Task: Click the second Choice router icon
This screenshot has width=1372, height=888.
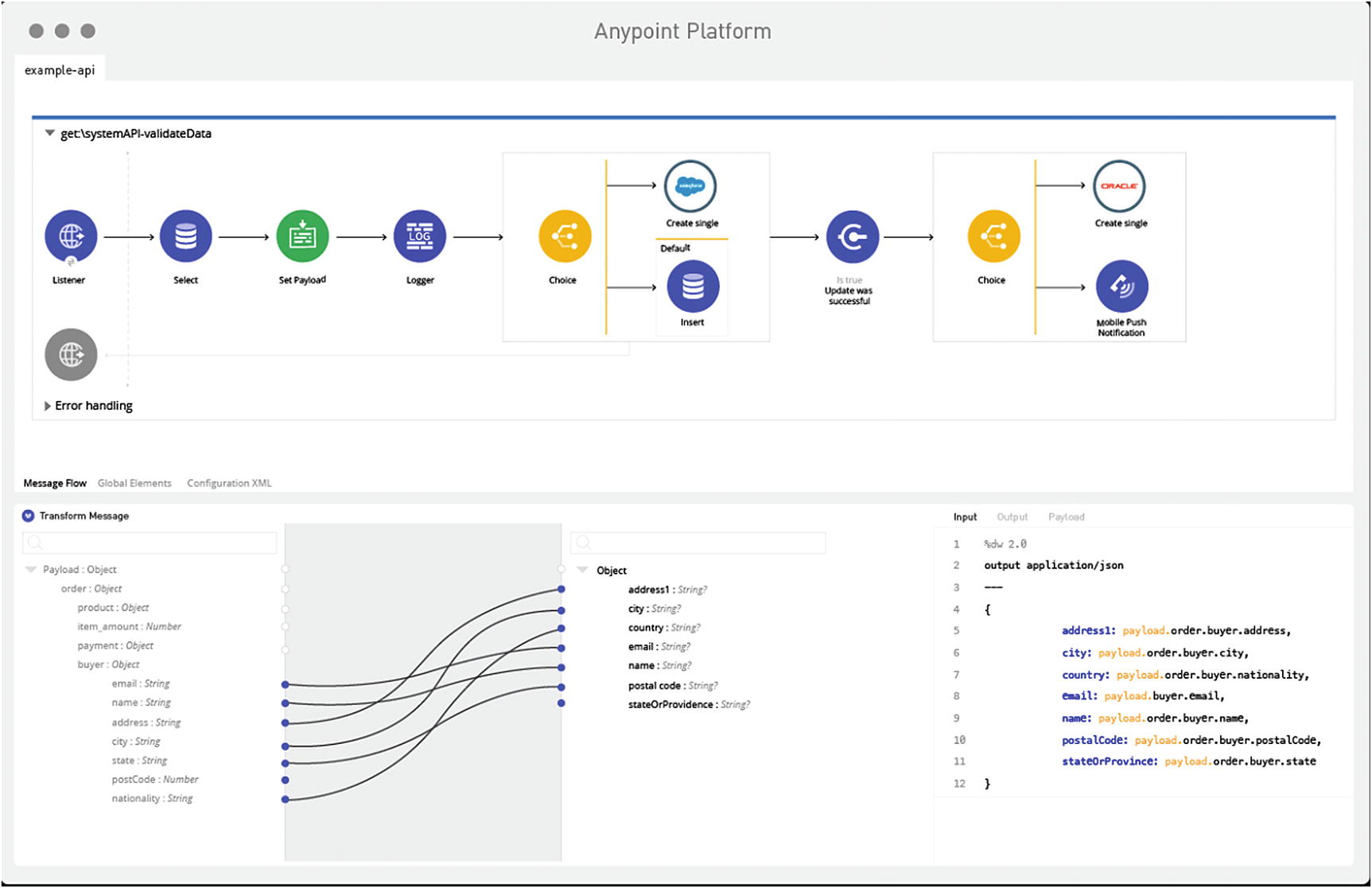Action: [x=993, y=236]
